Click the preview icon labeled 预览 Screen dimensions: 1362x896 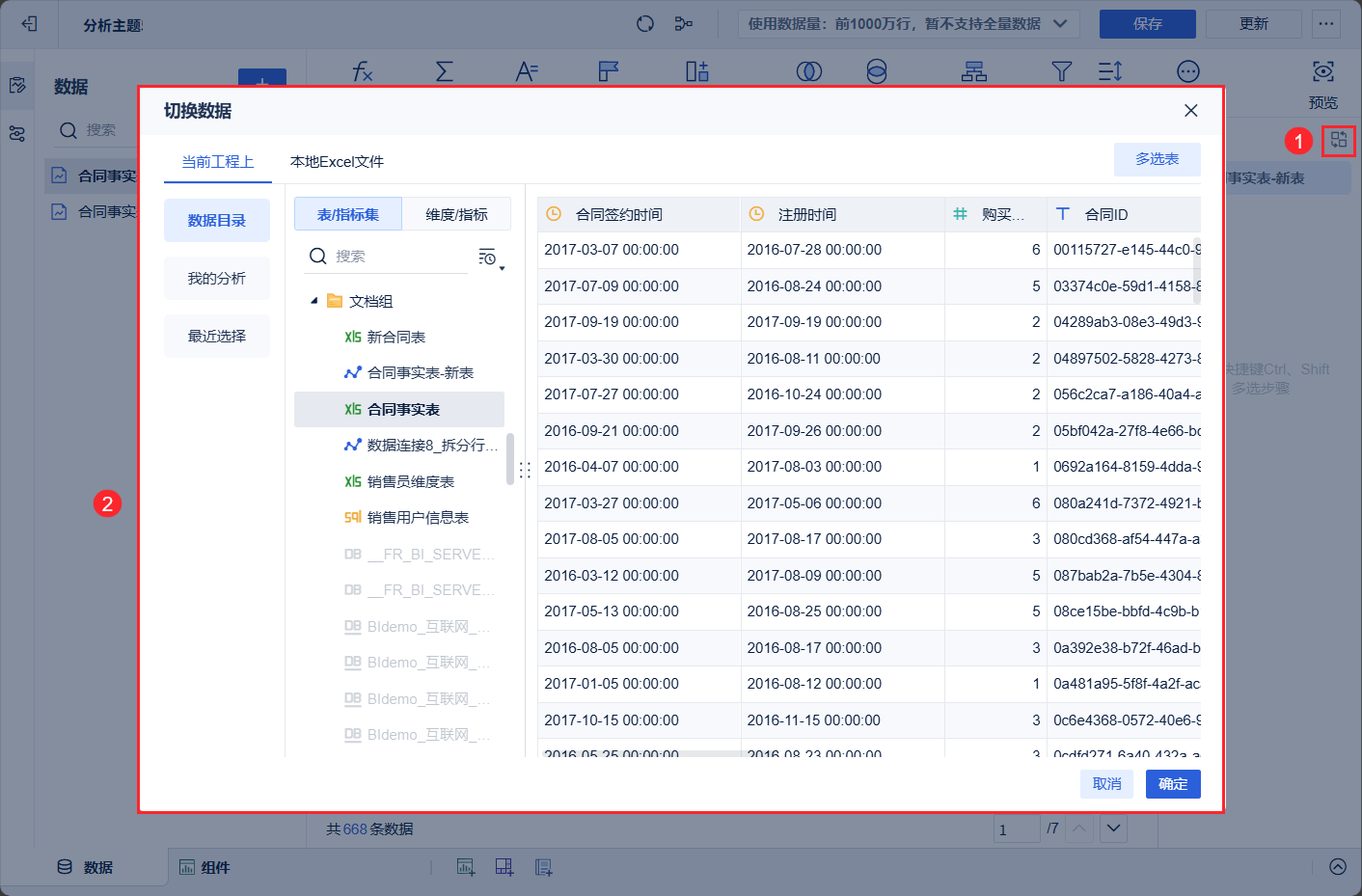click(x=1322, y=72)
